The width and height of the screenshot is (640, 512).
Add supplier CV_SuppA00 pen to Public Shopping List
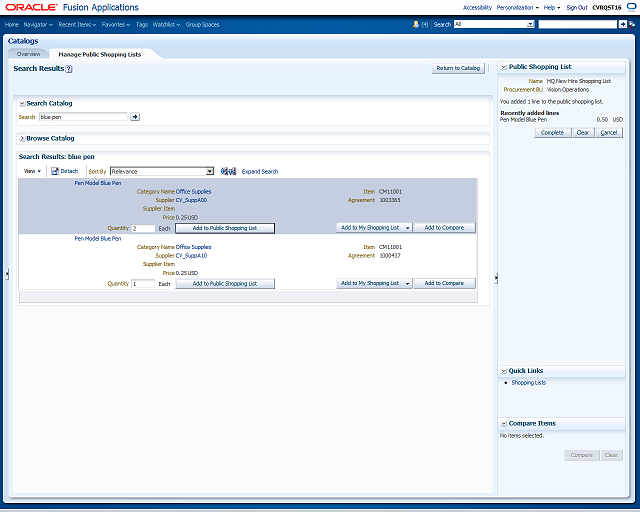[225, 228]
